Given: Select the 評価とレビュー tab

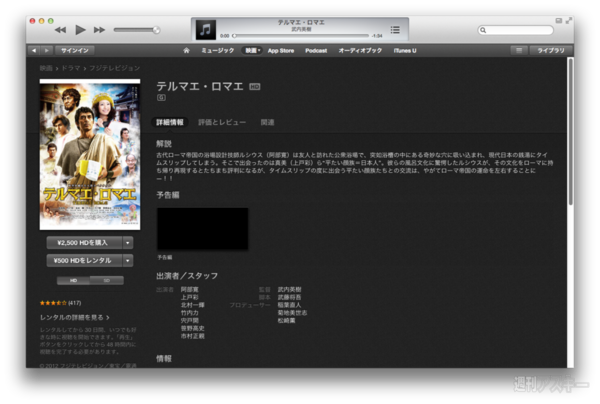Looking at the screenshot, I should [x=222, y=122].
